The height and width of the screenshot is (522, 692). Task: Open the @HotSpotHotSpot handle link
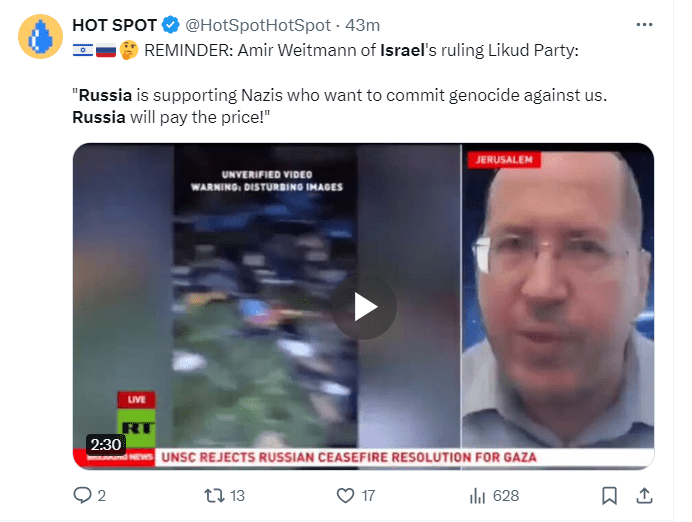pyautogui.click(x=258, y=25)
